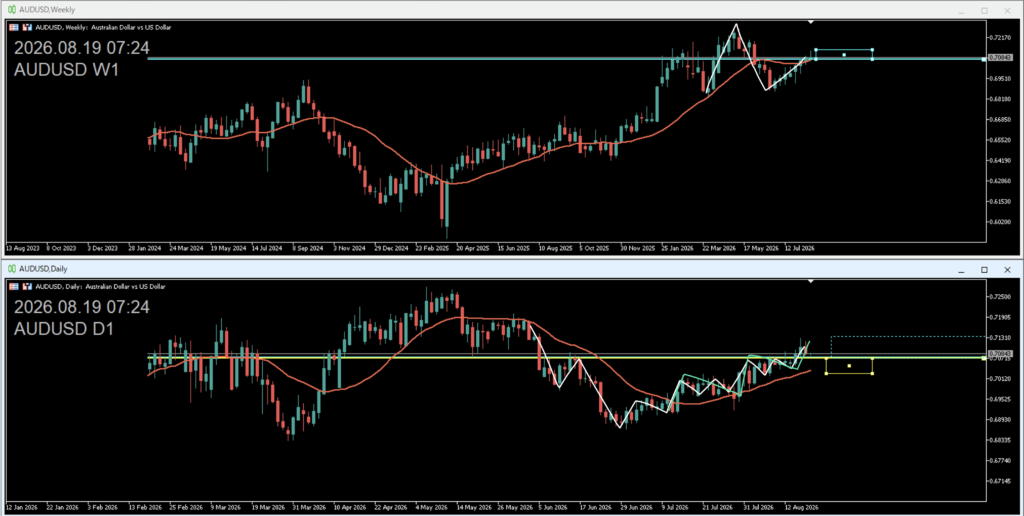This screenshot has width=1024, height=516.
Task: Click the 2026.08.19 07:24 timestamp in Daily chart
Action: [82, 307]
